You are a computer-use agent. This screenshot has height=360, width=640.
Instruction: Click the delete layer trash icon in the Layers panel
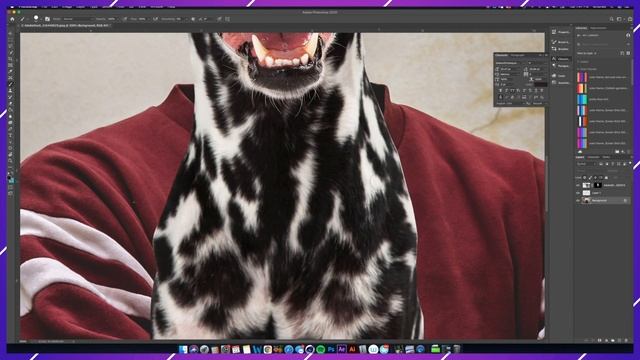tap(627, 340)
